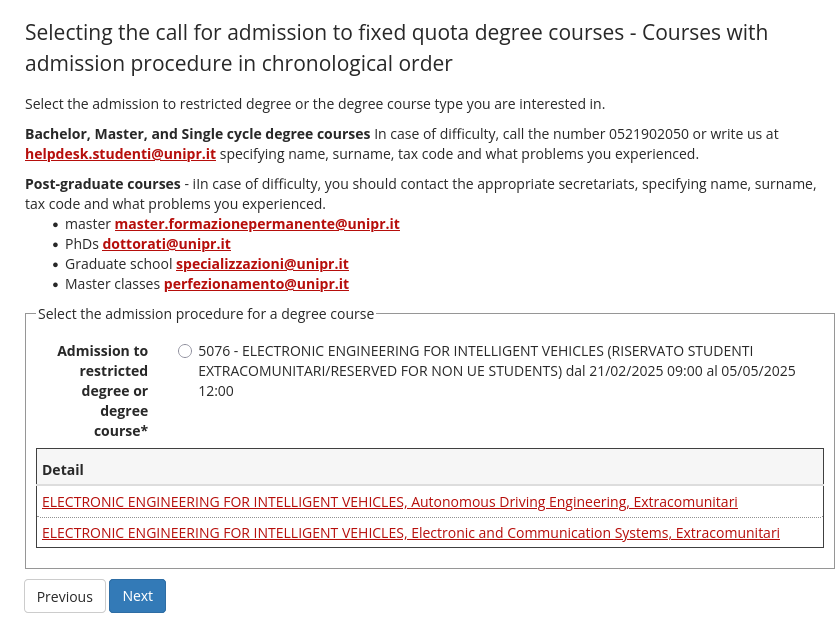Click the Detail table header

(x=63, y=470)
